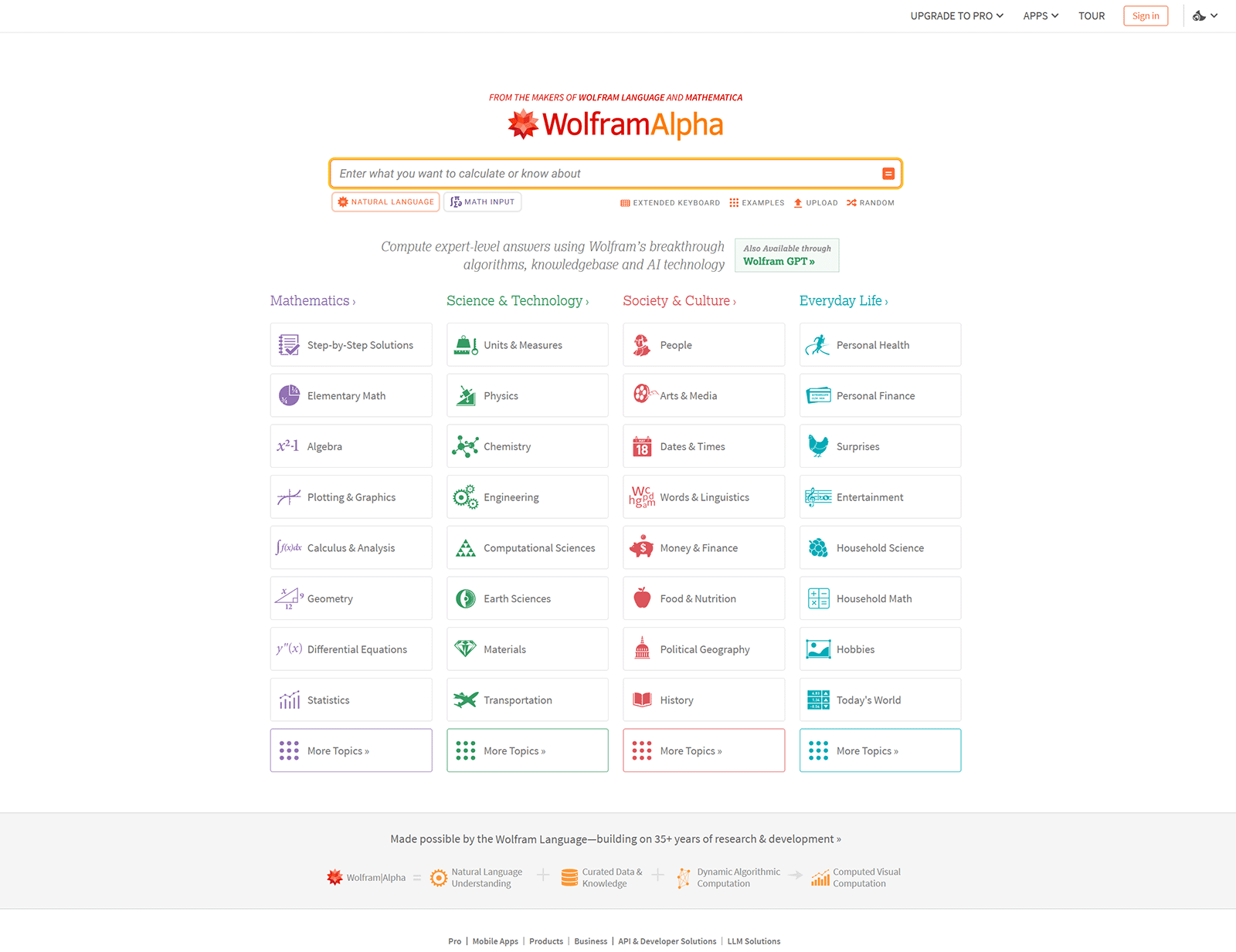Viewport: 1236px width, 952px height.
Task: Click the Dates & Times calendar icon
Action: pyautogui.click(x=641, y=446)
